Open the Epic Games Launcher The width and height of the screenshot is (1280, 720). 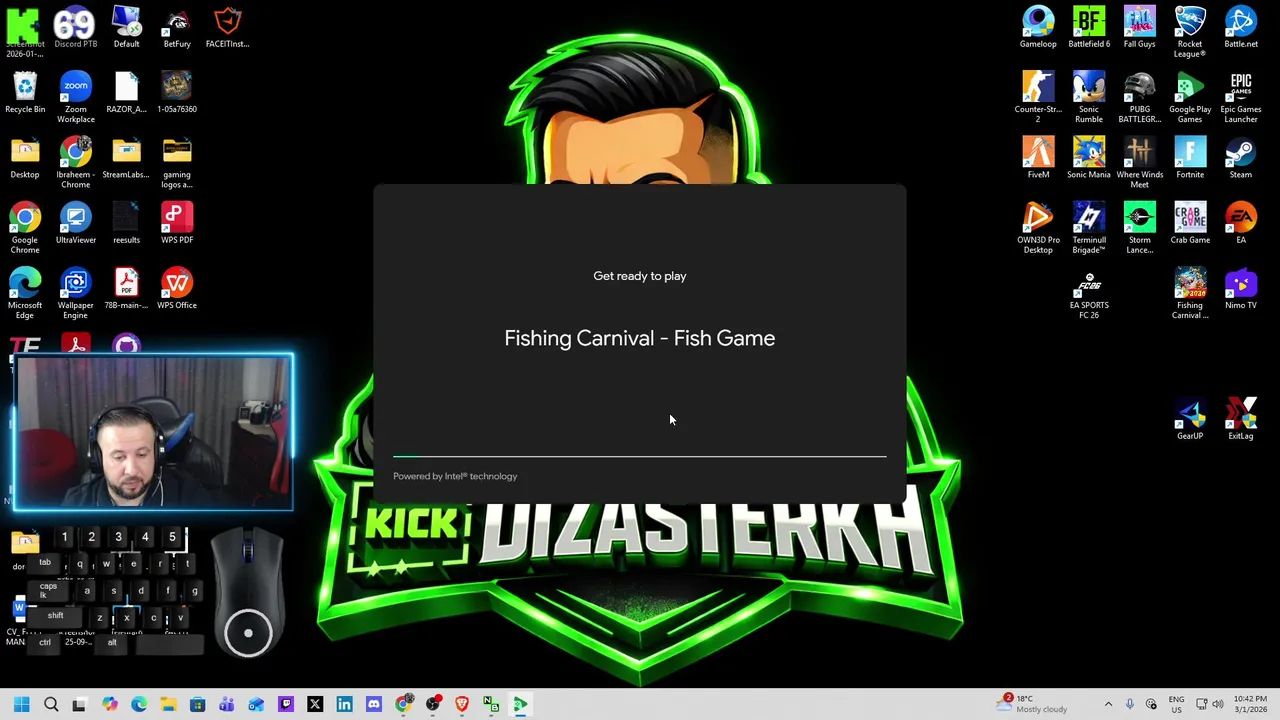click(1241, 98)
